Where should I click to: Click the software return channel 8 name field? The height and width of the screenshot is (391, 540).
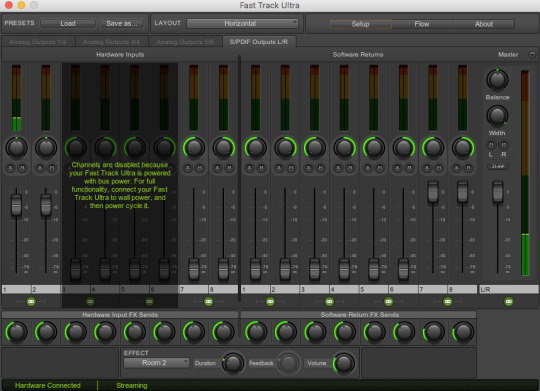click(x=463, y=289)
